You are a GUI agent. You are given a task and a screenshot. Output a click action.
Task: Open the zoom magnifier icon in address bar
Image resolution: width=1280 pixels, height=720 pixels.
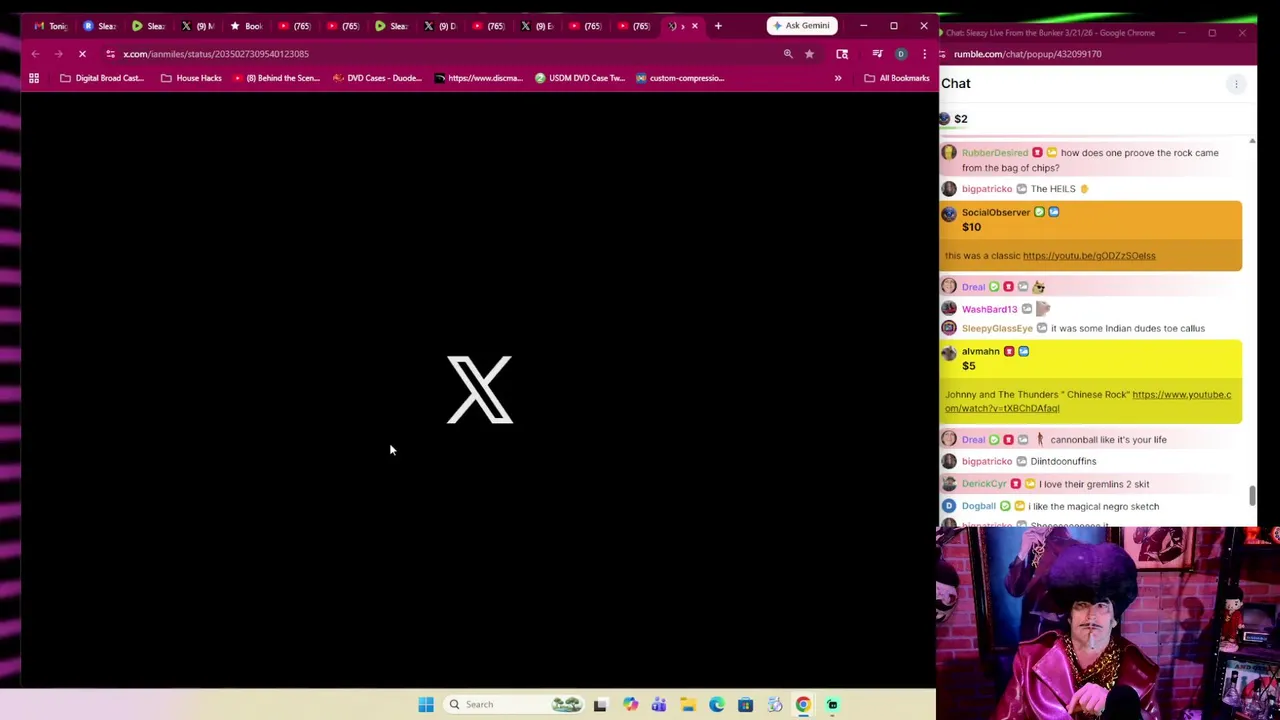click(x=788, y=54)
